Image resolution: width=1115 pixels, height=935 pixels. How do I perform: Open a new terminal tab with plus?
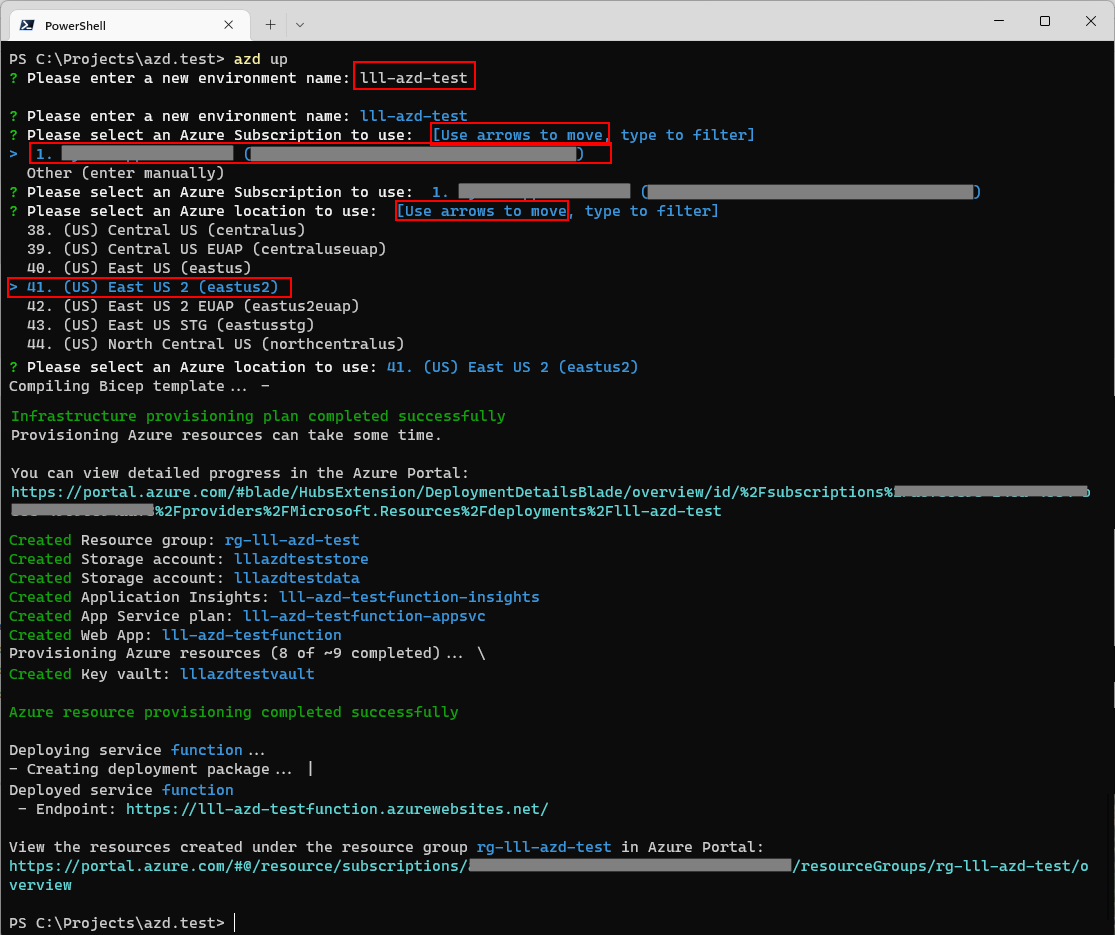[x=270, y=24]
